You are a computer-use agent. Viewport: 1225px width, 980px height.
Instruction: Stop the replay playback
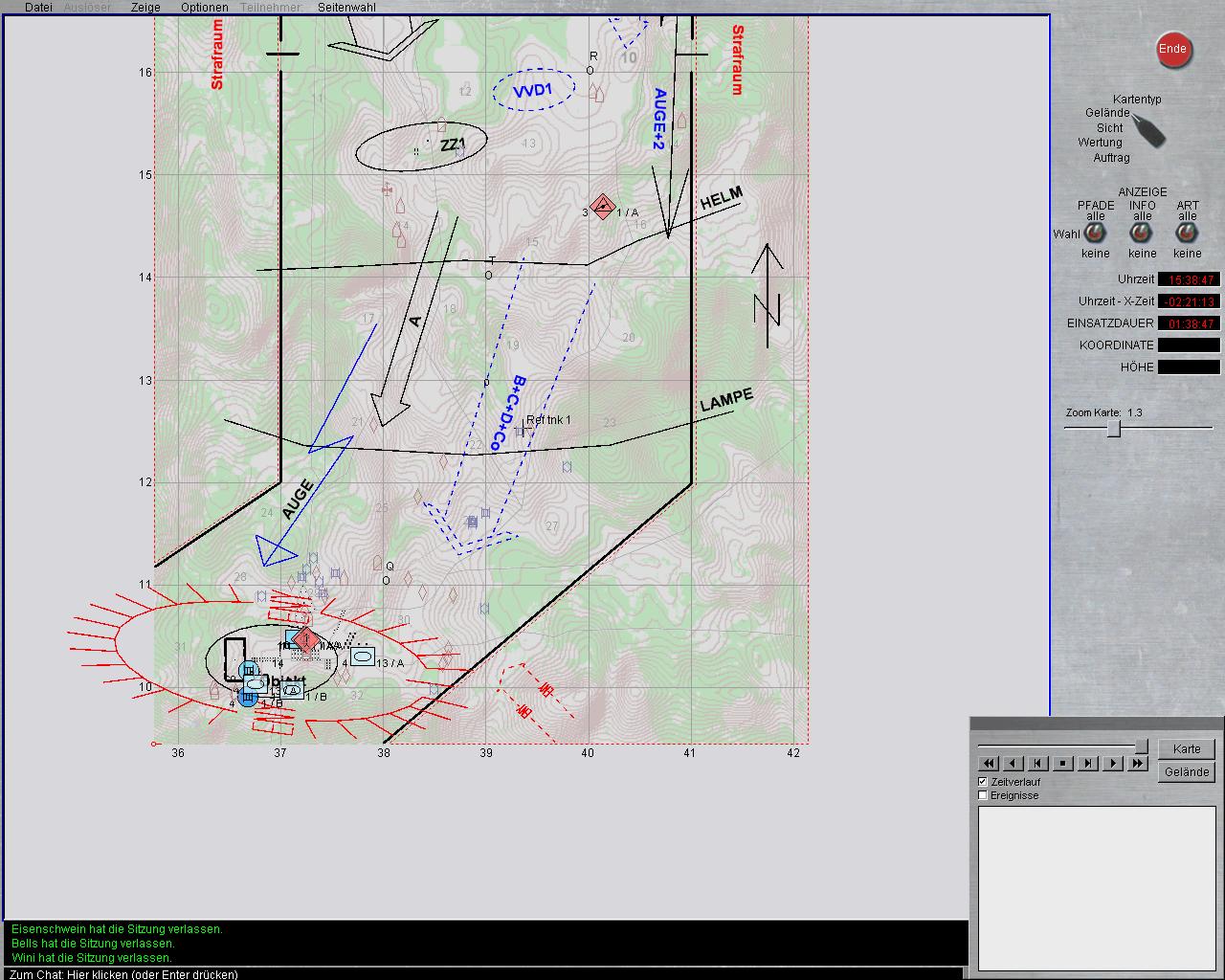1063,764
